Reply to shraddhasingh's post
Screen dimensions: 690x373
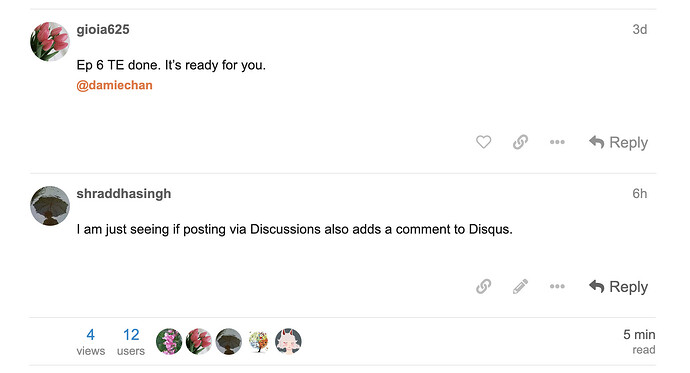[x=618, y=286]
